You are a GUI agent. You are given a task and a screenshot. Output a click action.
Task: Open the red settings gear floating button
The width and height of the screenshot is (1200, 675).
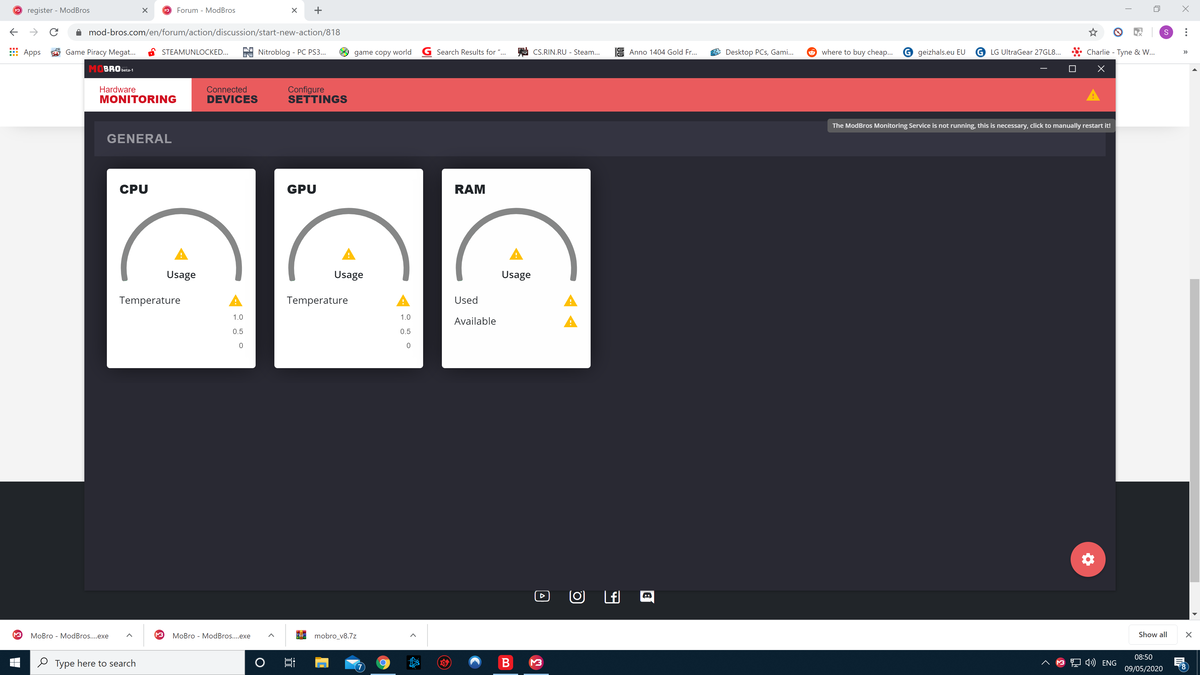click(x=1088, y=559)
